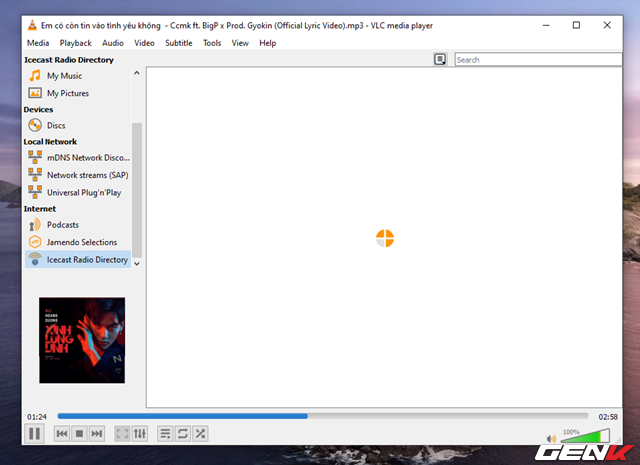Skip to the previous track
Screen dimensions: 640x465
pos(62,434)
